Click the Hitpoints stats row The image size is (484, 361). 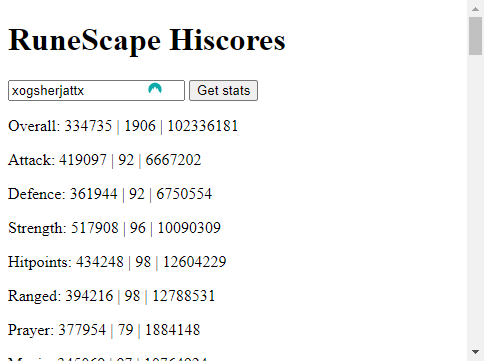[x=117, y=262]
